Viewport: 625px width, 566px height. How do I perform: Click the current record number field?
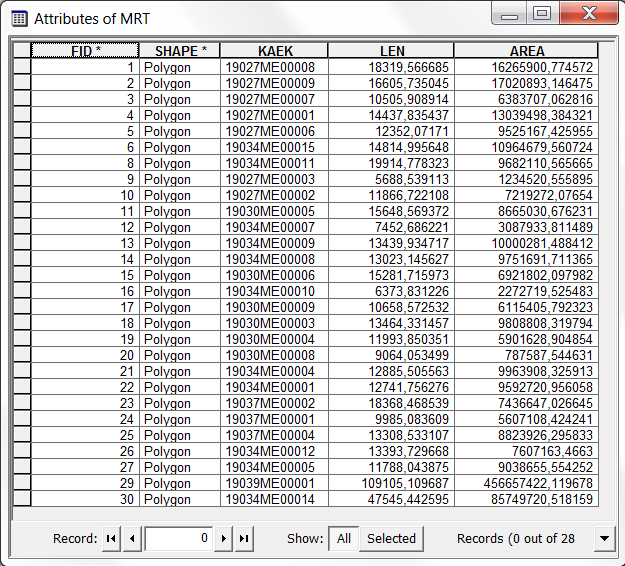pyautogui.click(x=179, y=538)
